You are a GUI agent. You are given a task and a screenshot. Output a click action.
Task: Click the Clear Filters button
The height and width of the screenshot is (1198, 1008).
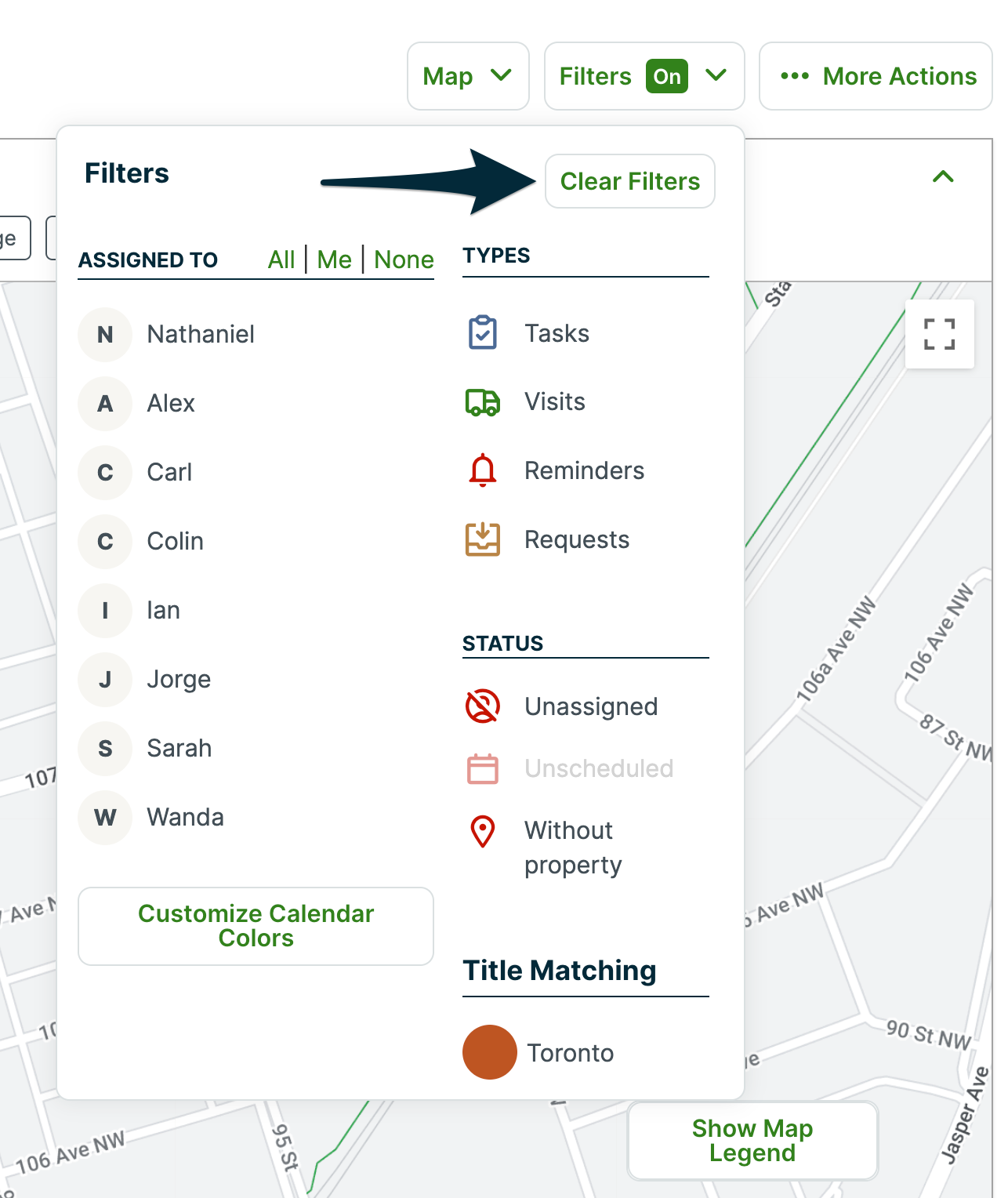click(629, 181)
